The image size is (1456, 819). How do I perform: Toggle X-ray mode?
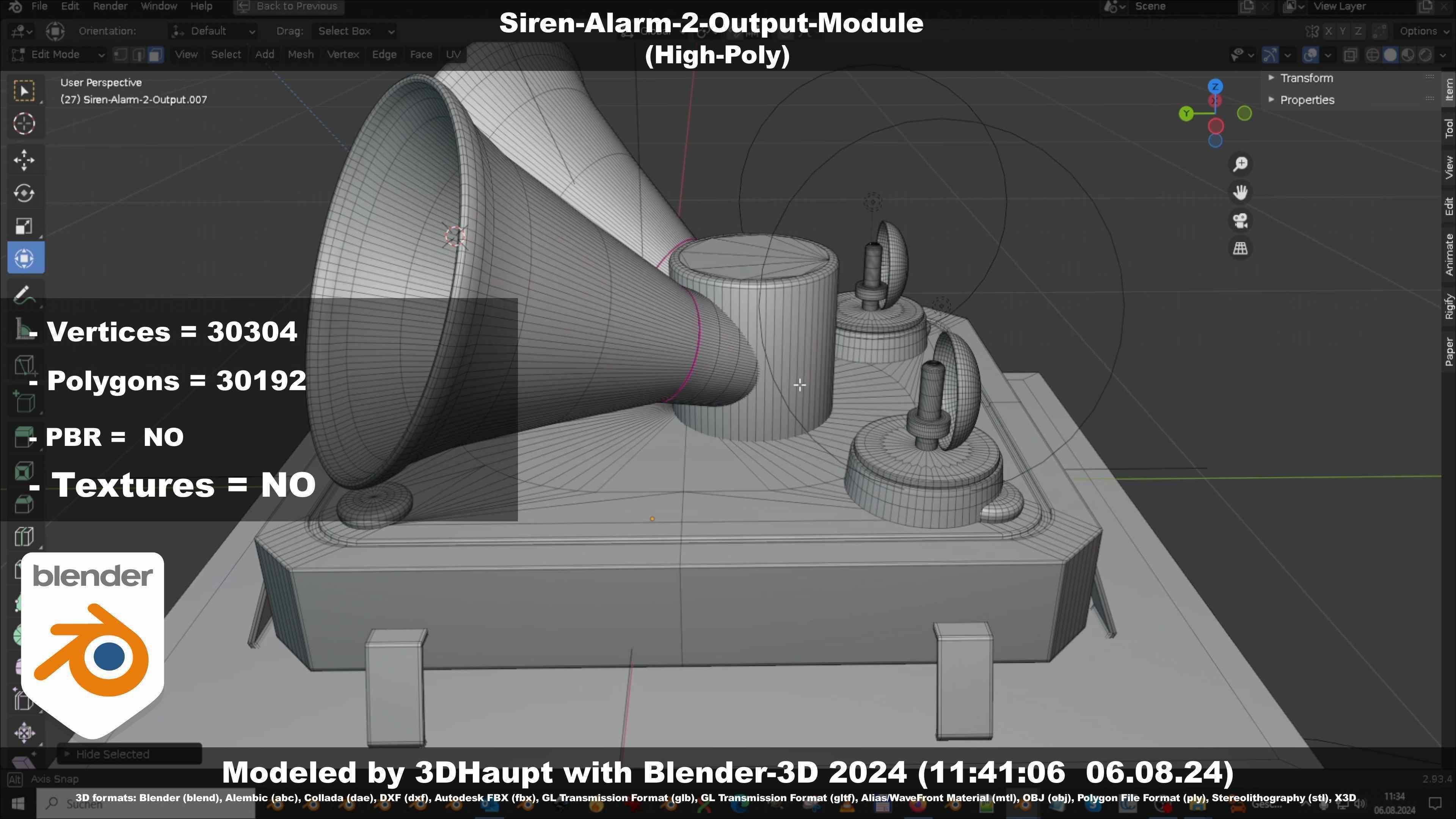[x=1350, y=55]
